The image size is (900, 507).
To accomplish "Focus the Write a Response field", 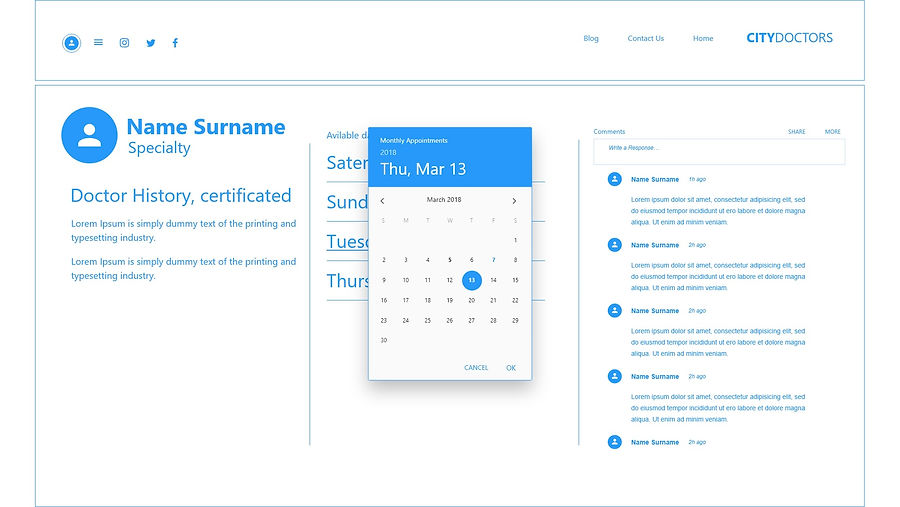I will 719,152.
